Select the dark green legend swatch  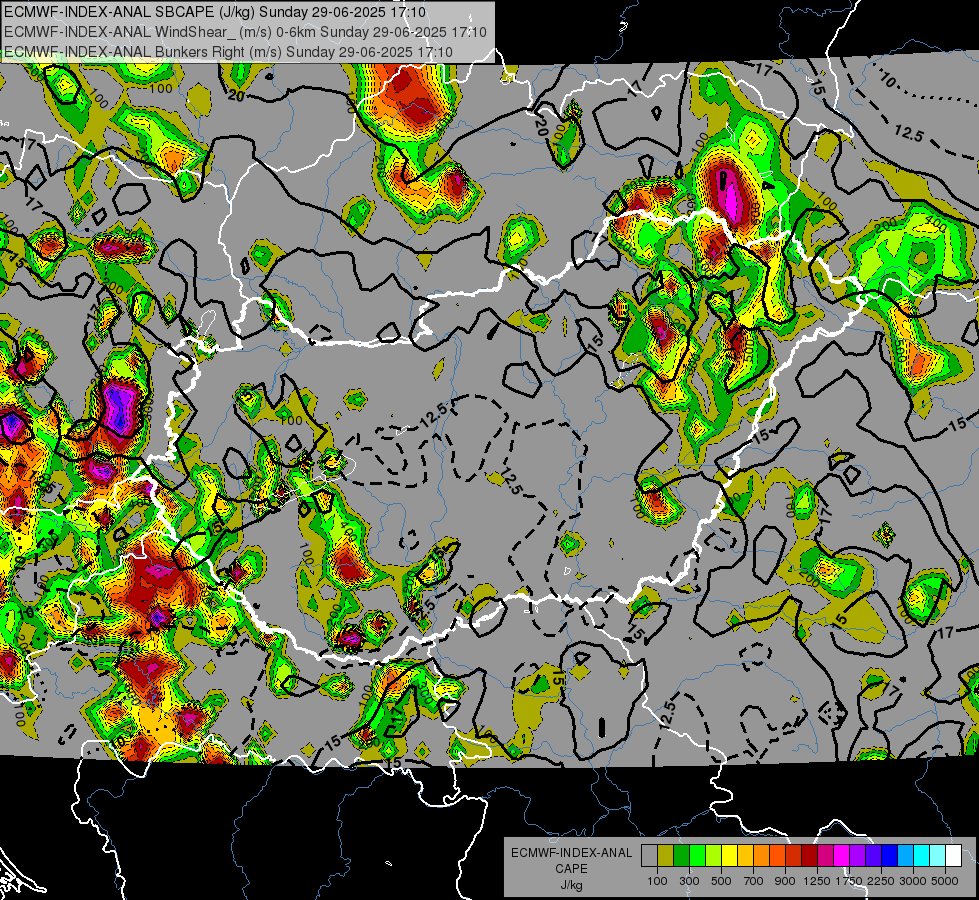click(x=681, y=855)
